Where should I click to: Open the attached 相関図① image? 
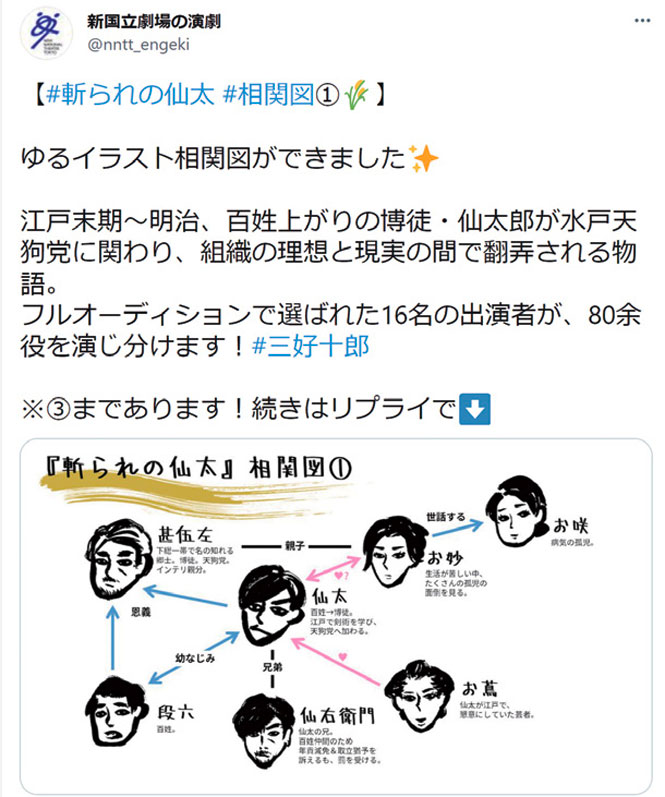[336, 615]
